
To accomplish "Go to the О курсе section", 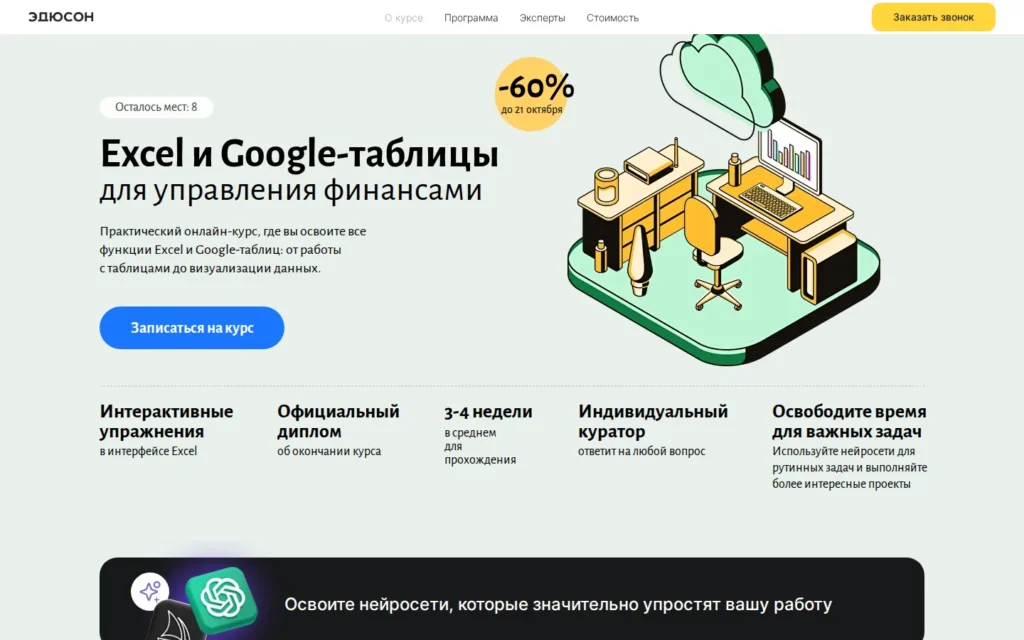I will click(x=404, y=18).
